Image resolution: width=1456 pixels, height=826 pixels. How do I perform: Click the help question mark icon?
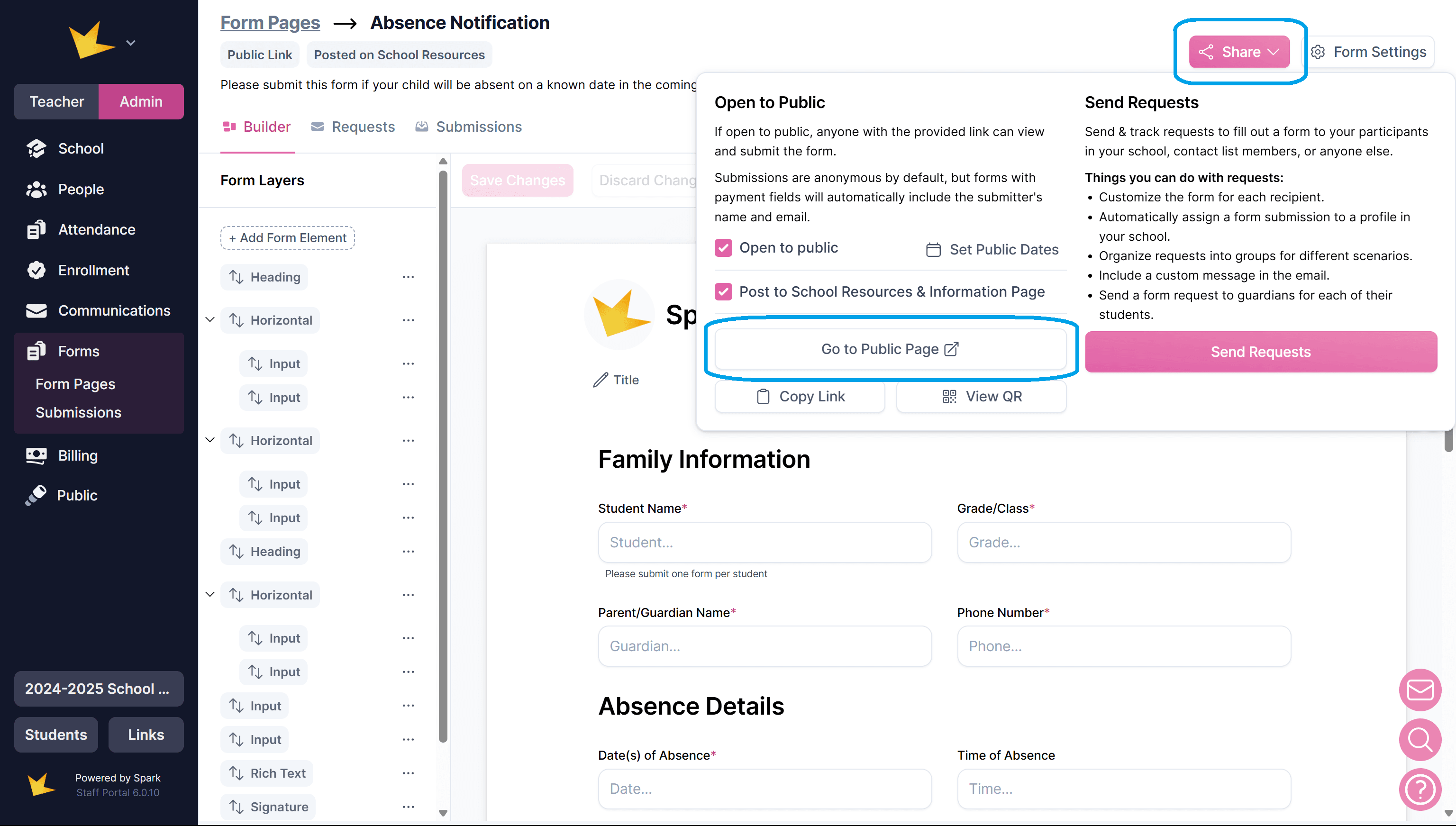click(x=1420, y=789)
